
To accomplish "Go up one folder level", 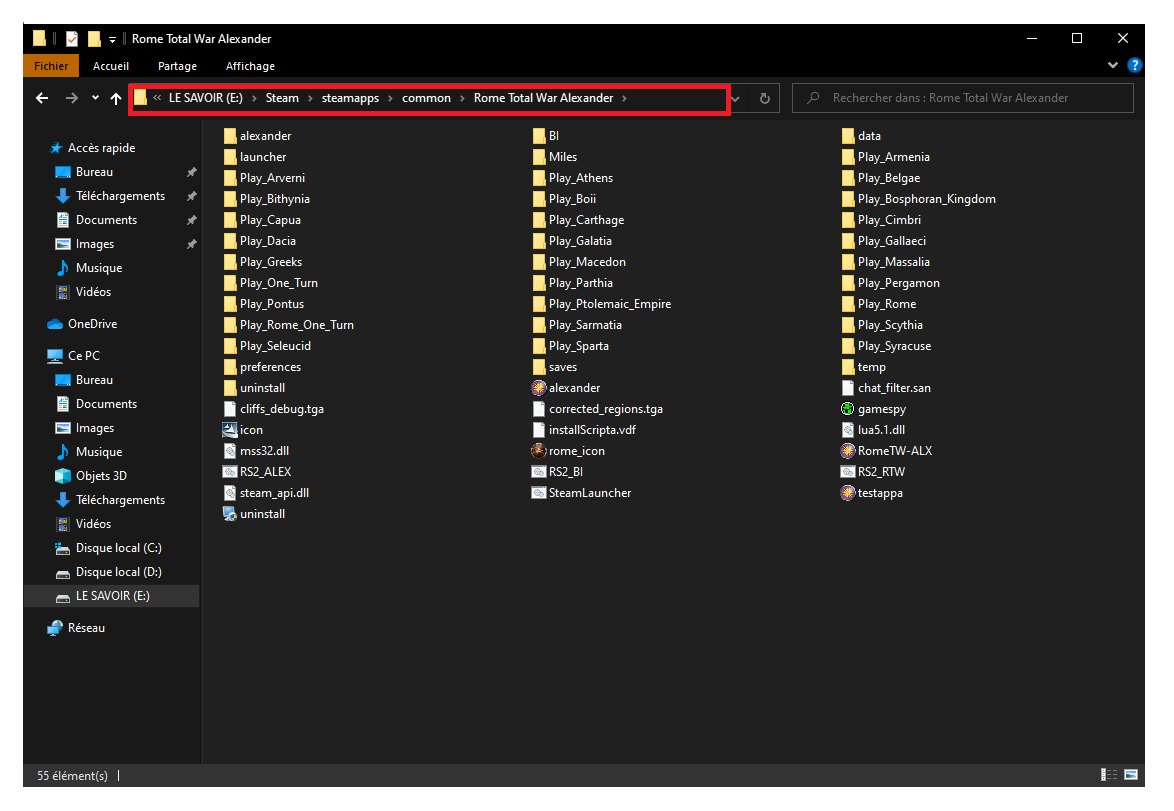I will pyautogui.click(x=116, y=98).
